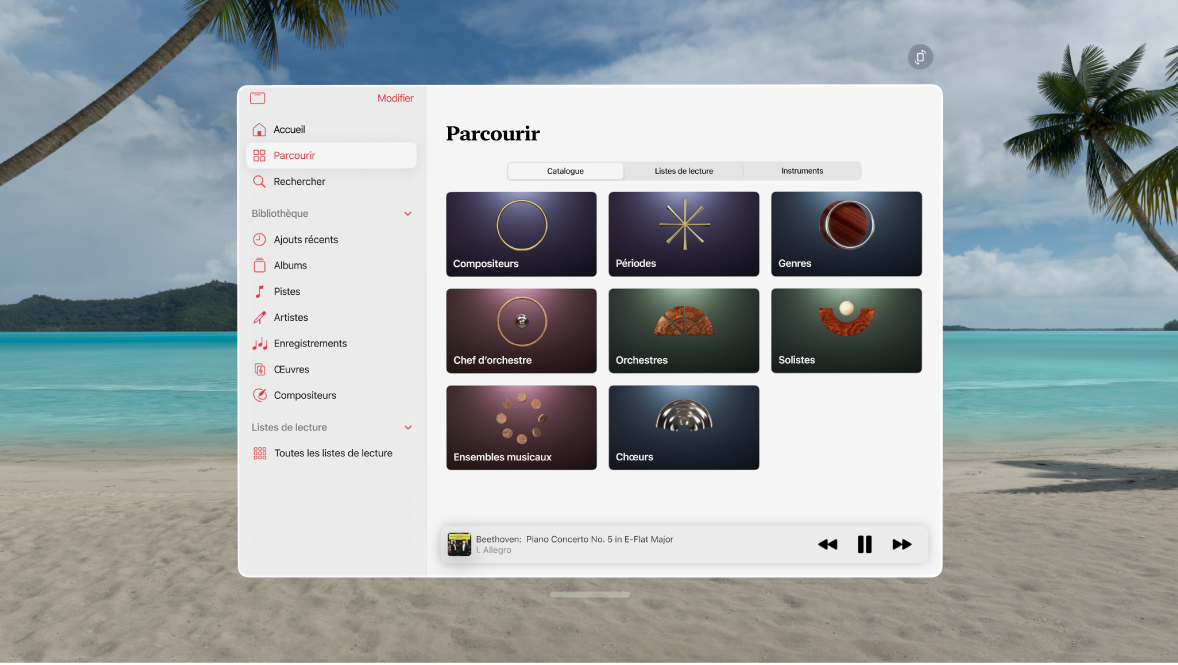Open Toutes les listes de lecture grid icon
The height and width of the screenshot is (665, 1178).
[261, 453]
